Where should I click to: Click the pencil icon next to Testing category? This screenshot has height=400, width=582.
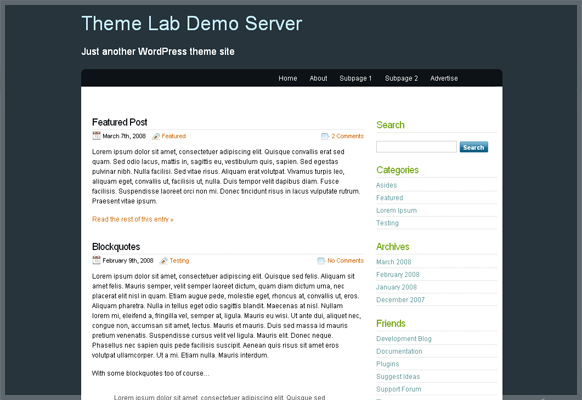164,261
